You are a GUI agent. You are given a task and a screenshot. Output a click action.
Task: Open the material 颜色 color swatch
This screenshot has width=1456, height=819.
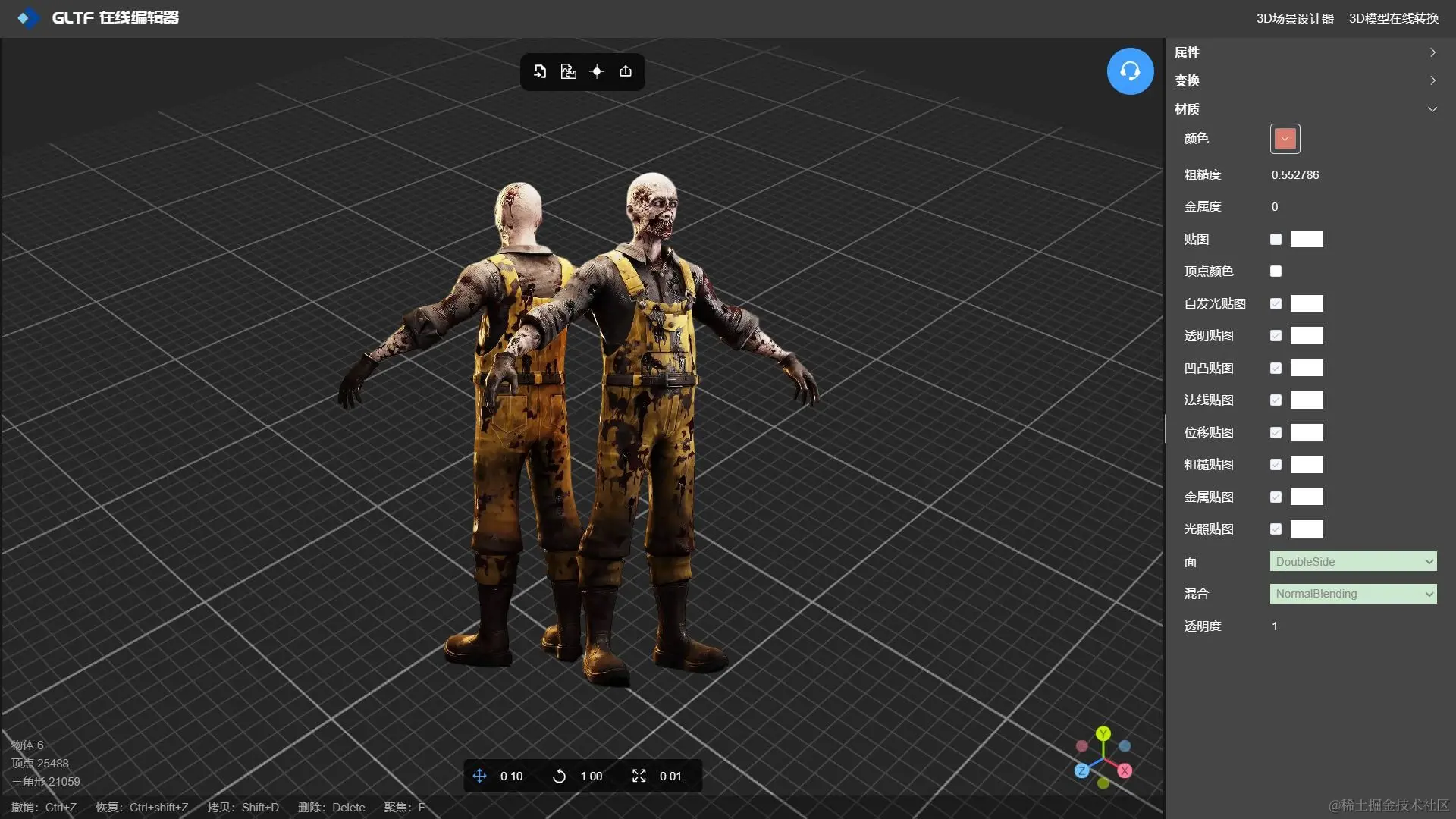(1285, 139)
